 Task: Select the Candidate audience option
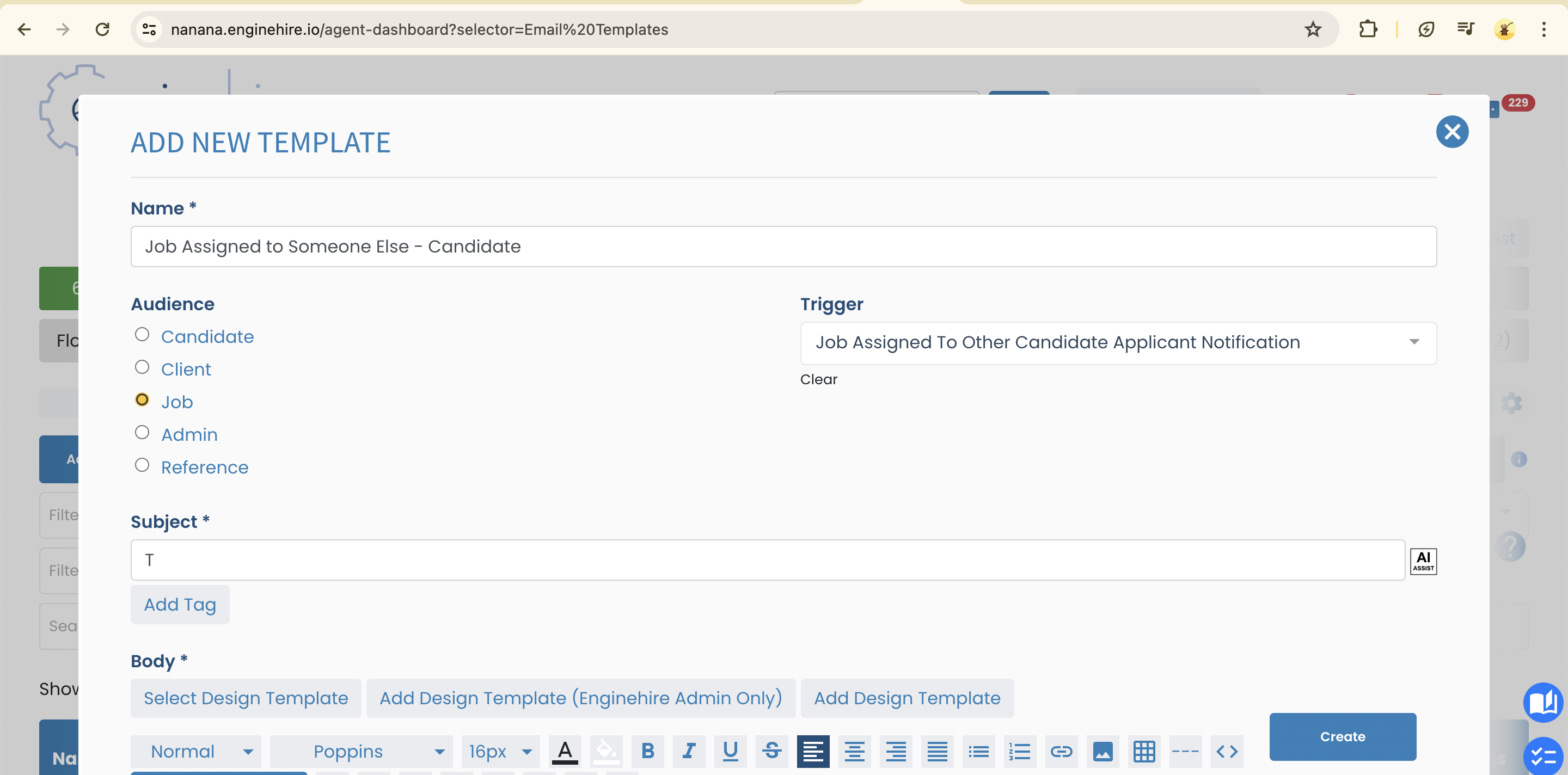coord(142,335)
